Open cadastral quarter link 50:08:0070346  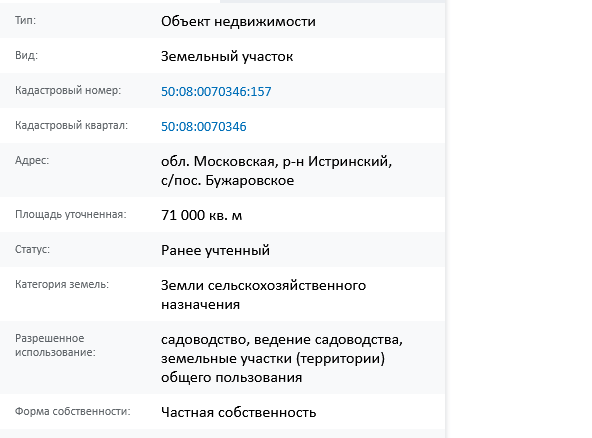[204, 126]
